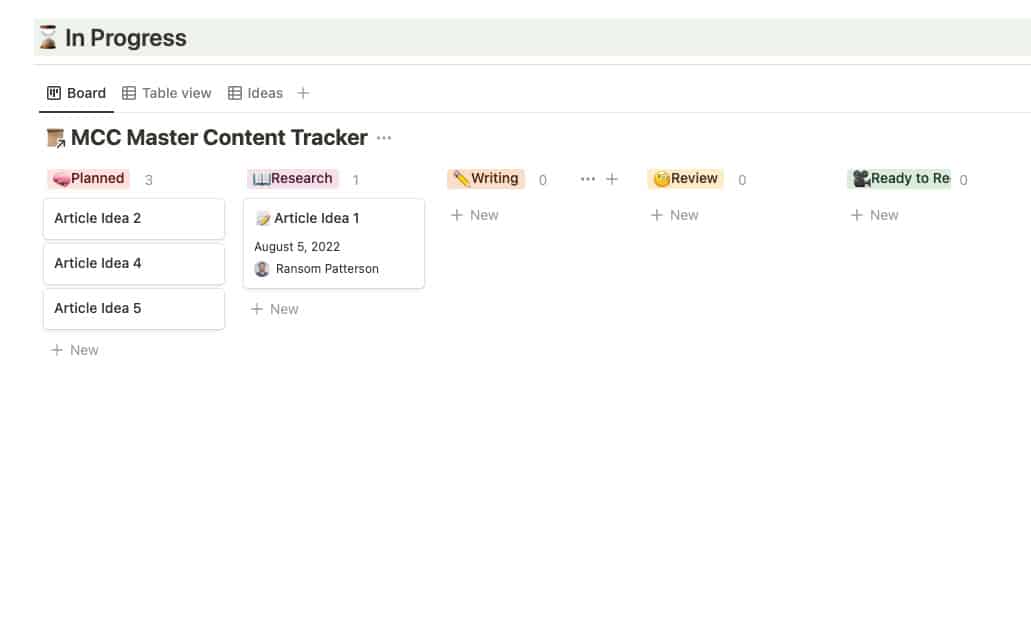Viewport: 1031px width, 641px height.
Task: Click the table grid icon beside Table view
Action: point(129,92)
